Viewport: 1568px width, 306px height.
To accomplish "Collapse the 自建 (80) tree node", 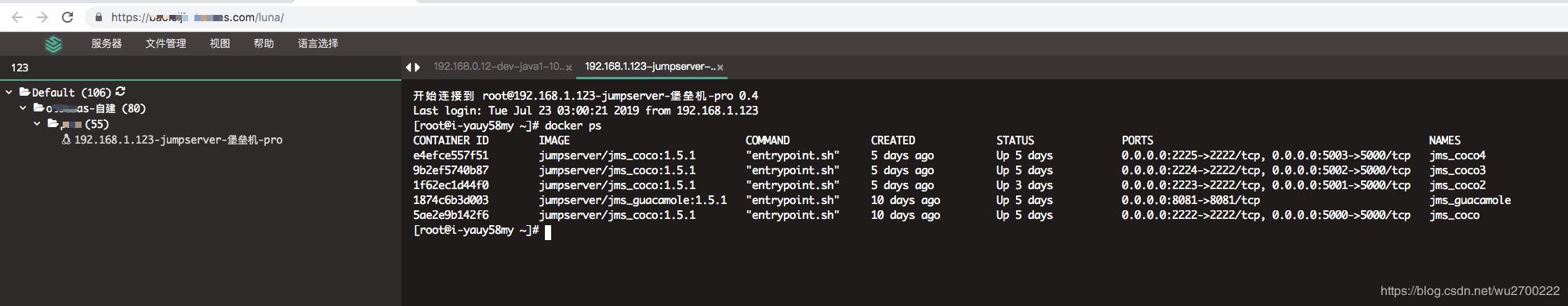I will [x=23, y=108].
